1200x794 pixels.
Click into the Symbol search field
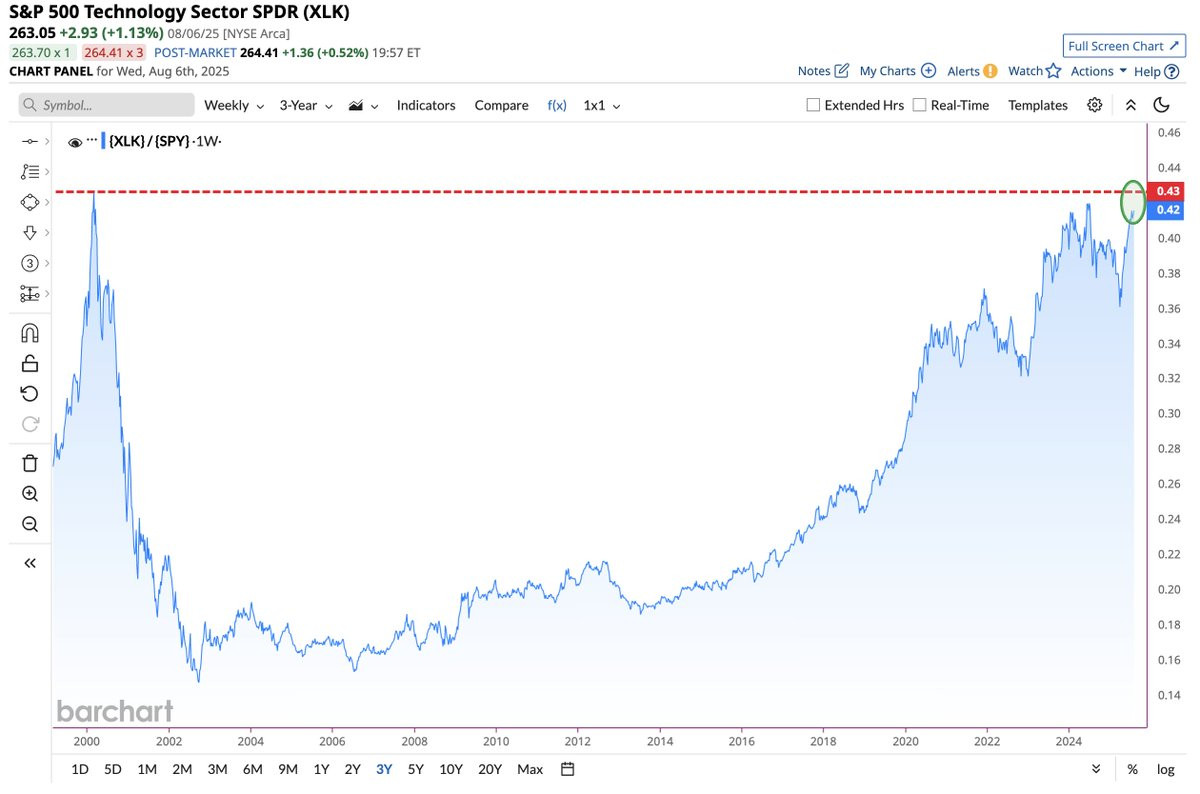(107, 105)
